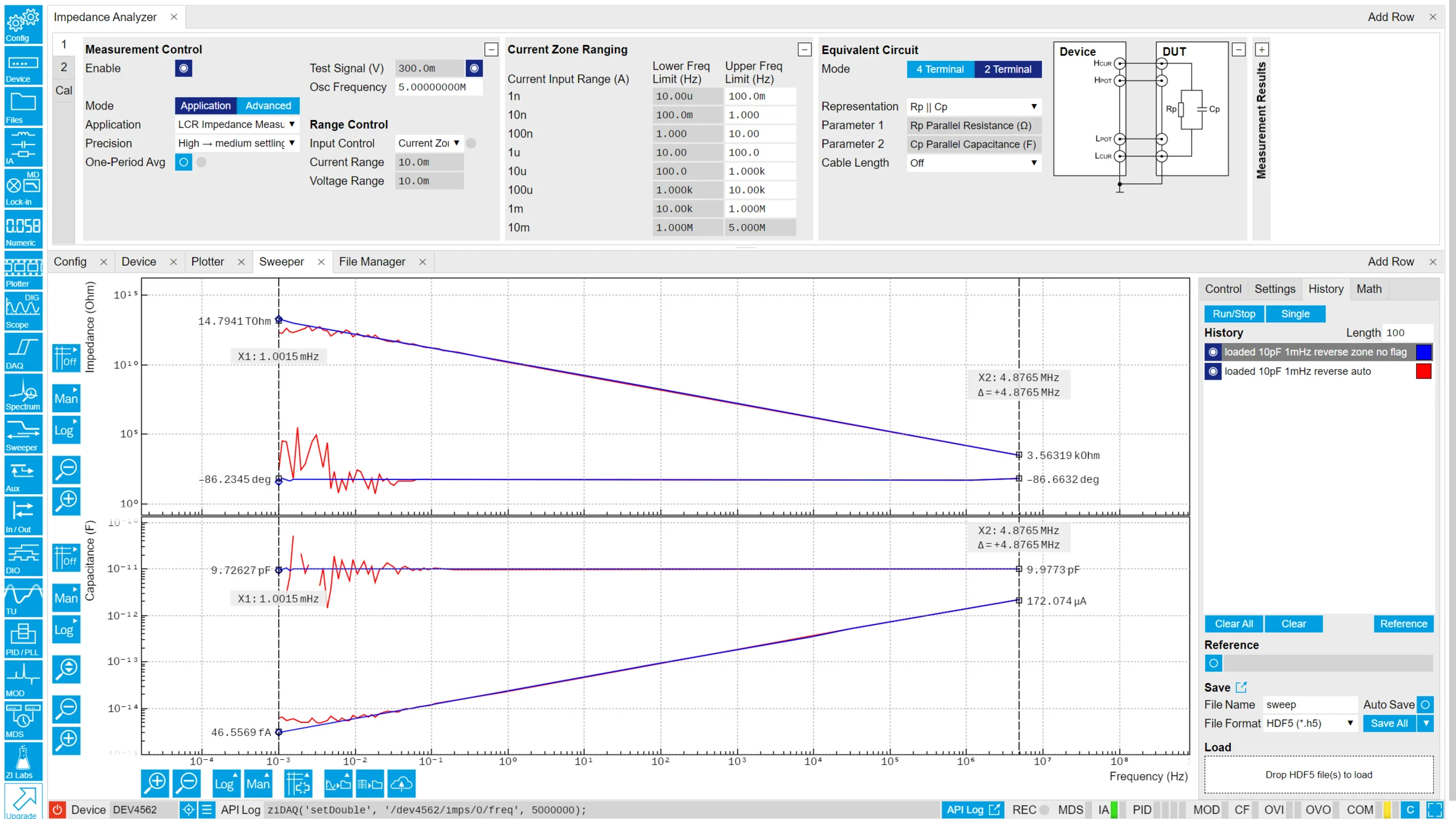Click the blue color swatch of first trace
The height and width of the screenshot is (819, 1456).
pyautogui.click(x=1423, y=352)
